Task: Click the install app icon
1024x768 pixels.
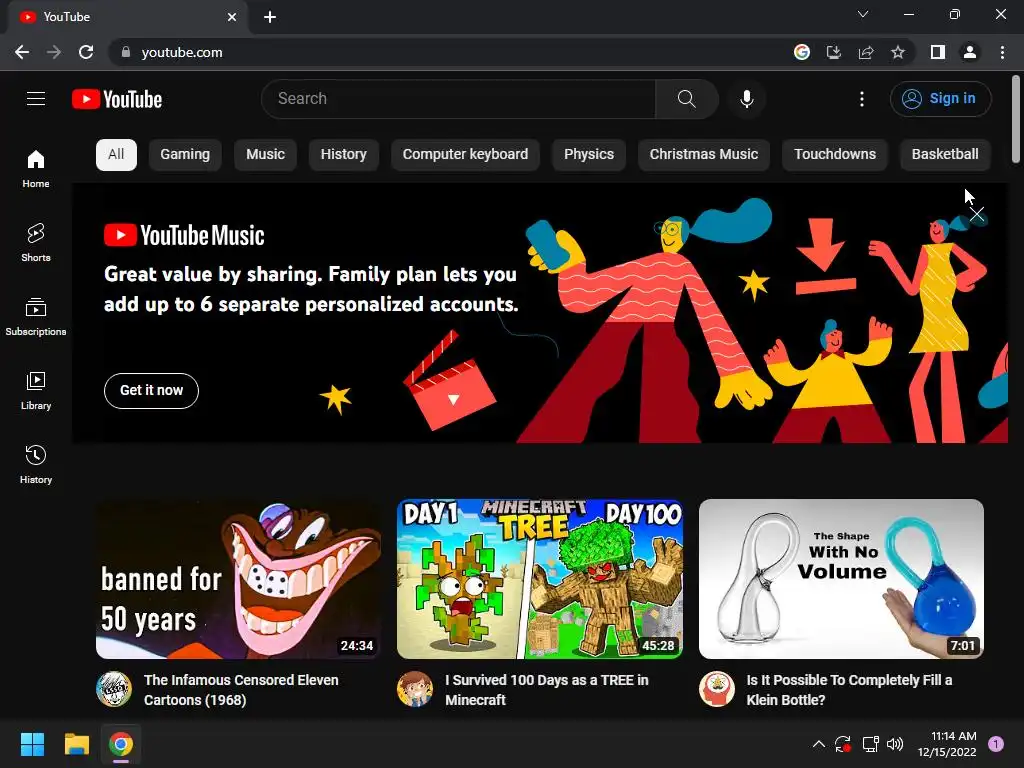Action: (834, 52)
